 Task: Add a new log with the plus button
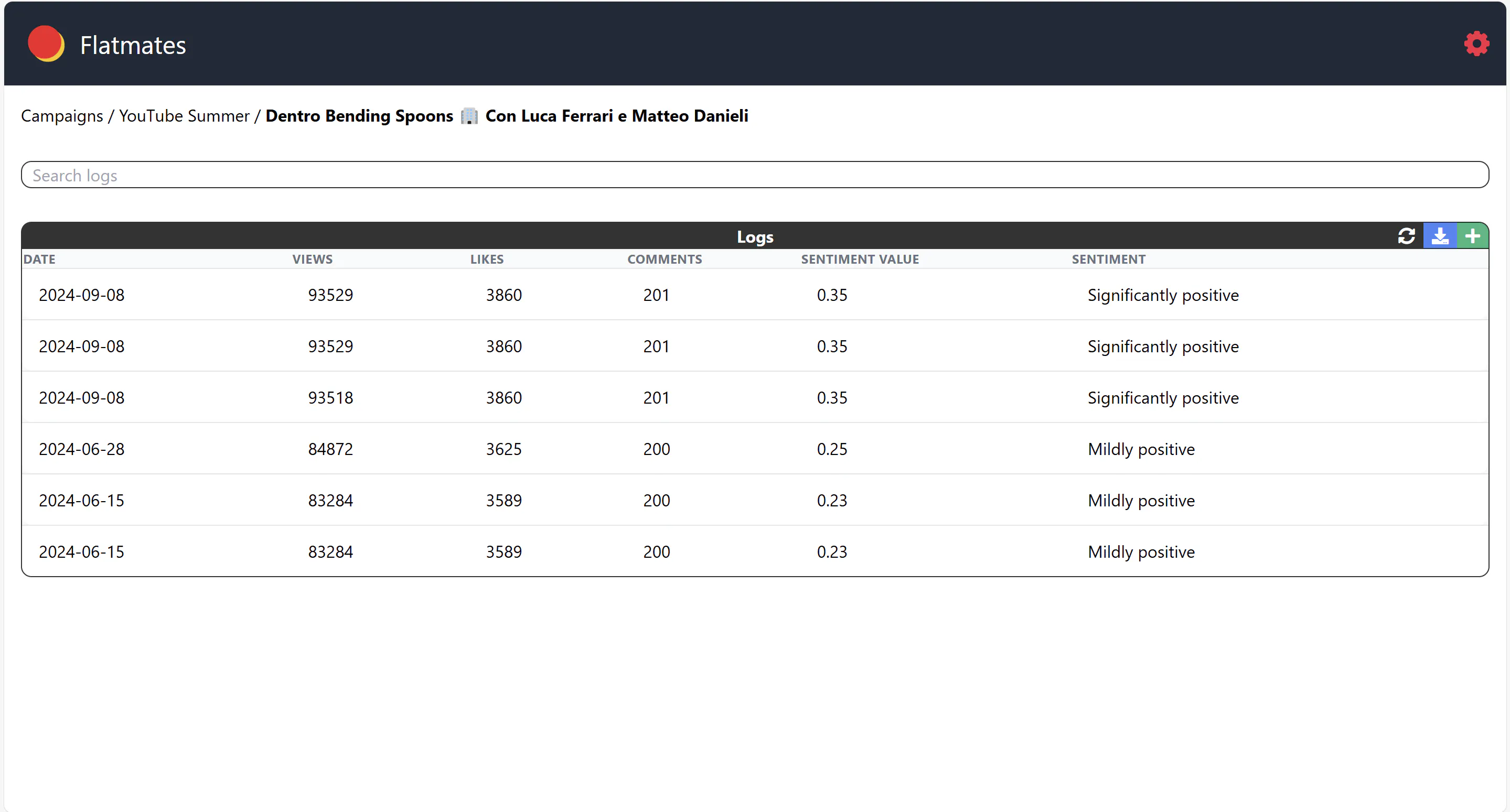[x=1472, y=236]
